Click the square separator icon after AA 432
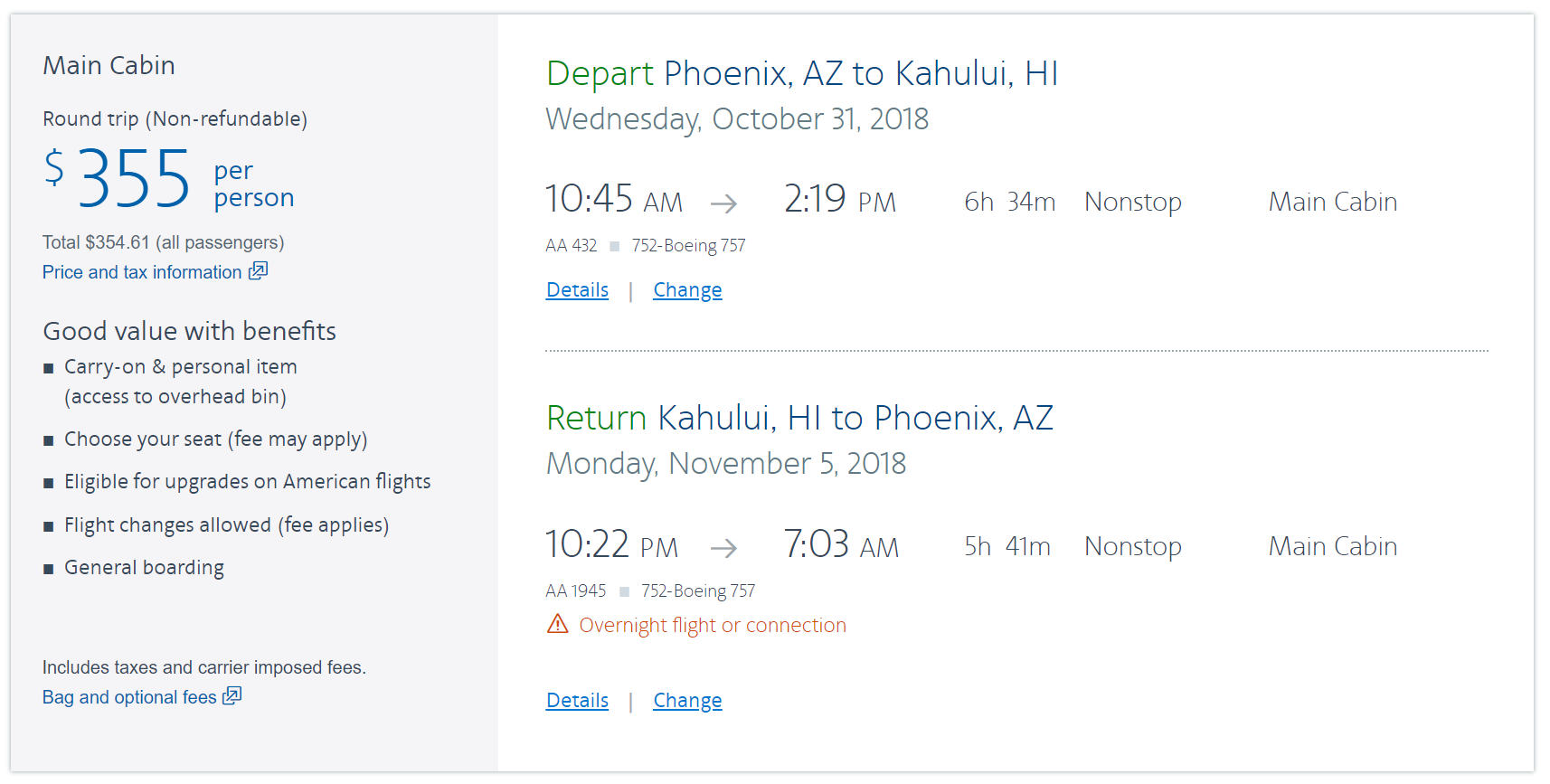The width and height of the screenshot is (1550, 784). pos(615,247)
